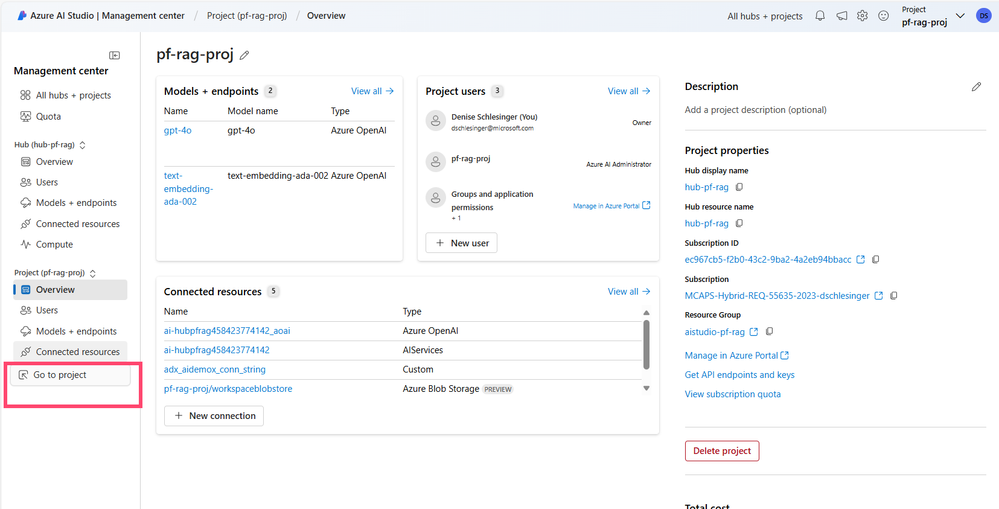Copy the aistudio-pf-rag resource group

pos(770,332)
